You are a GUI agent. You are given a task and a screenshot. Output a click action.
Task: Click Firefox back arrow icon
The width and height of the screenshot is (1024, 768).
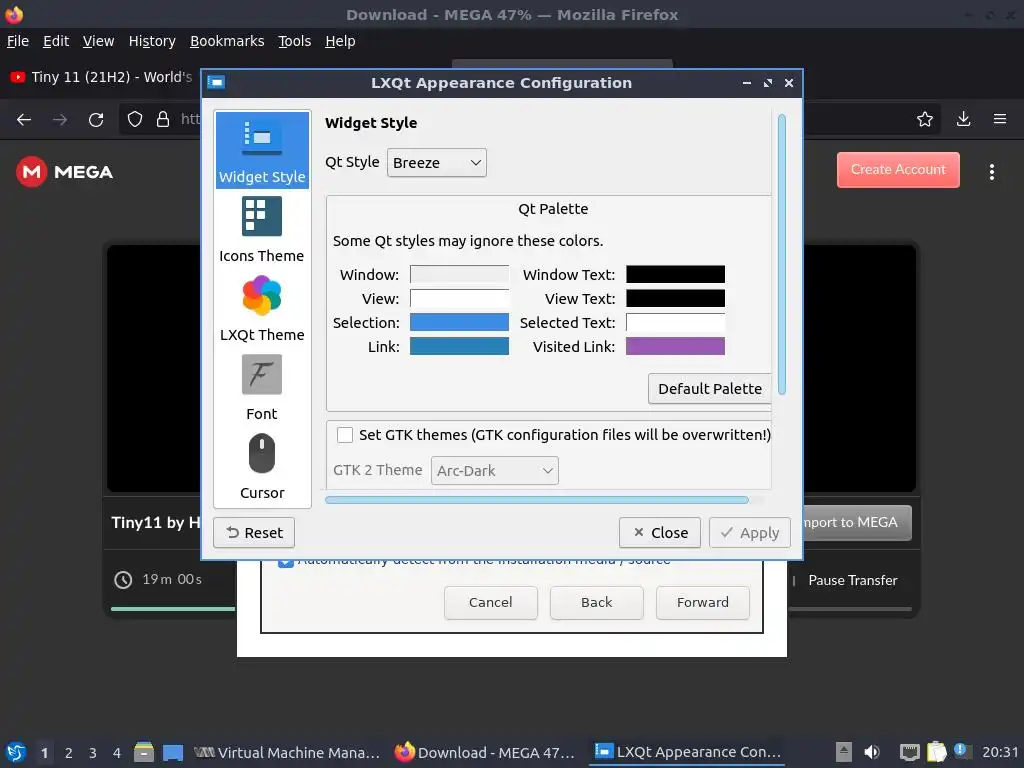pos(24,120)
